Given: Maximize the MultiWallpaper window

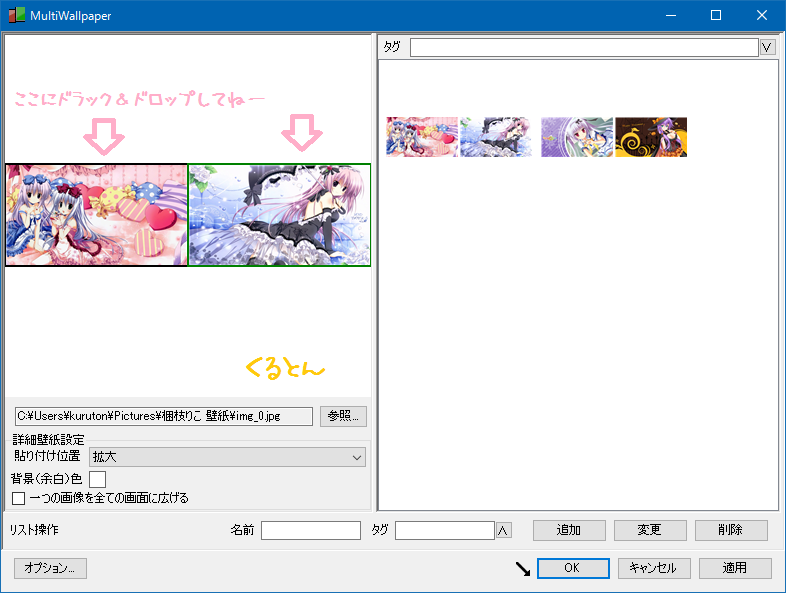Looking at the screenshot, I should coord(716,16).
